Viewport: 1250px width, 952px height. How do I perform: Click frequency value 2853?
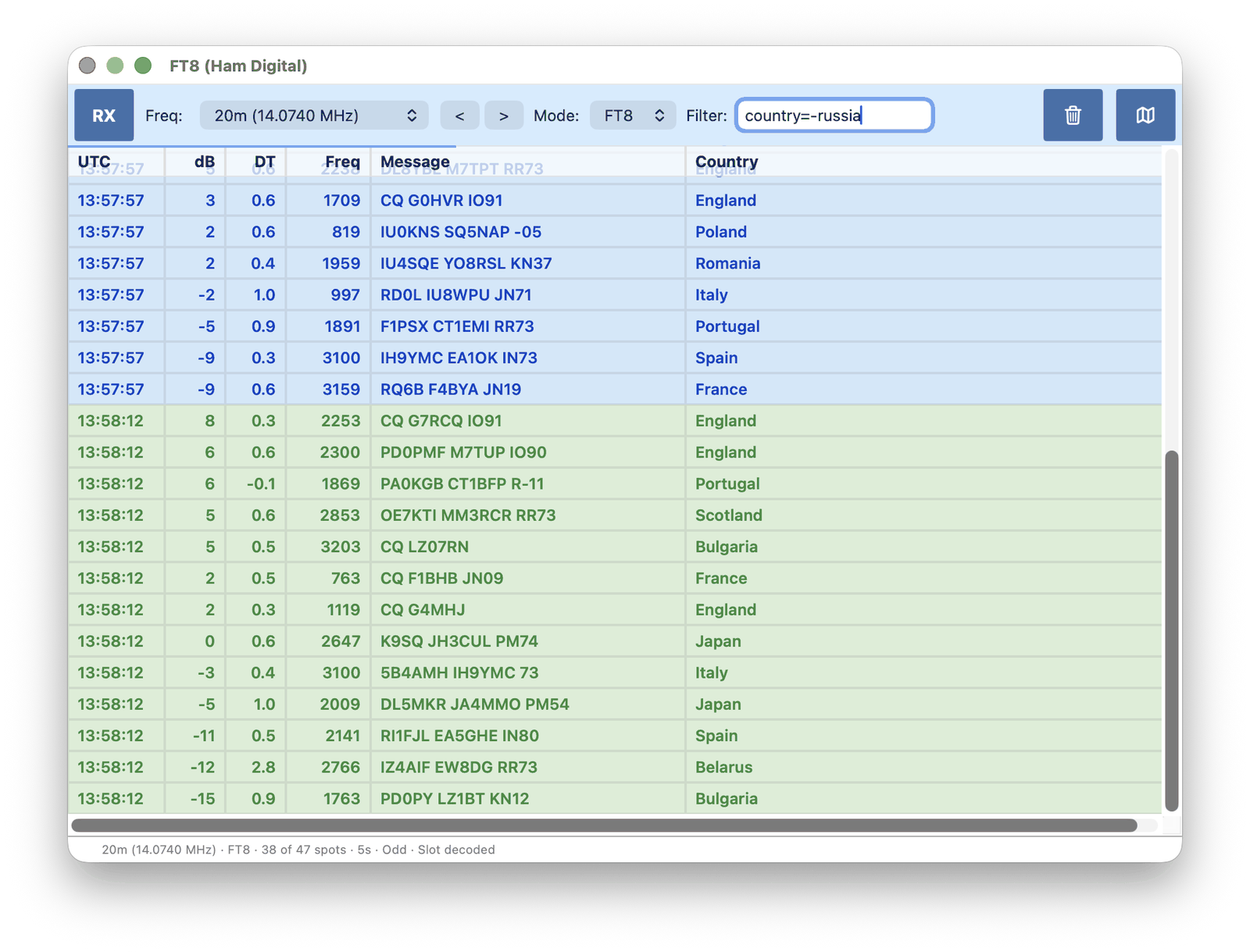click(340, 515)
